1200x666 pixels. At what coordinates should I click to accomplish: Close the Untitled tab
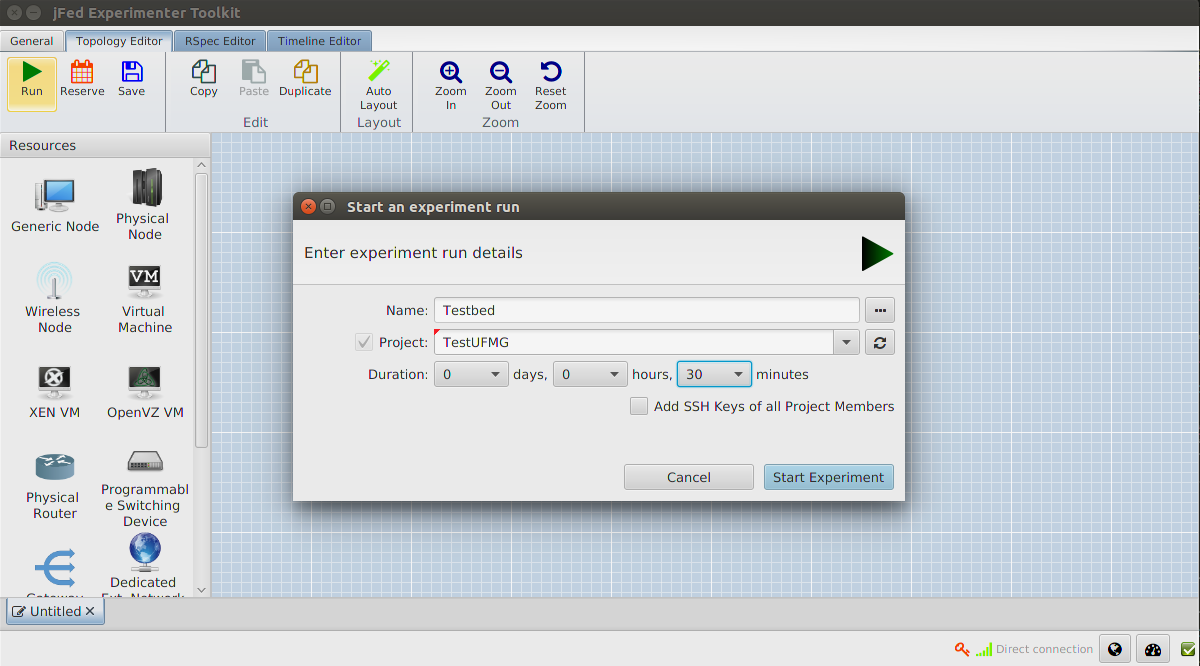point(90,611)
